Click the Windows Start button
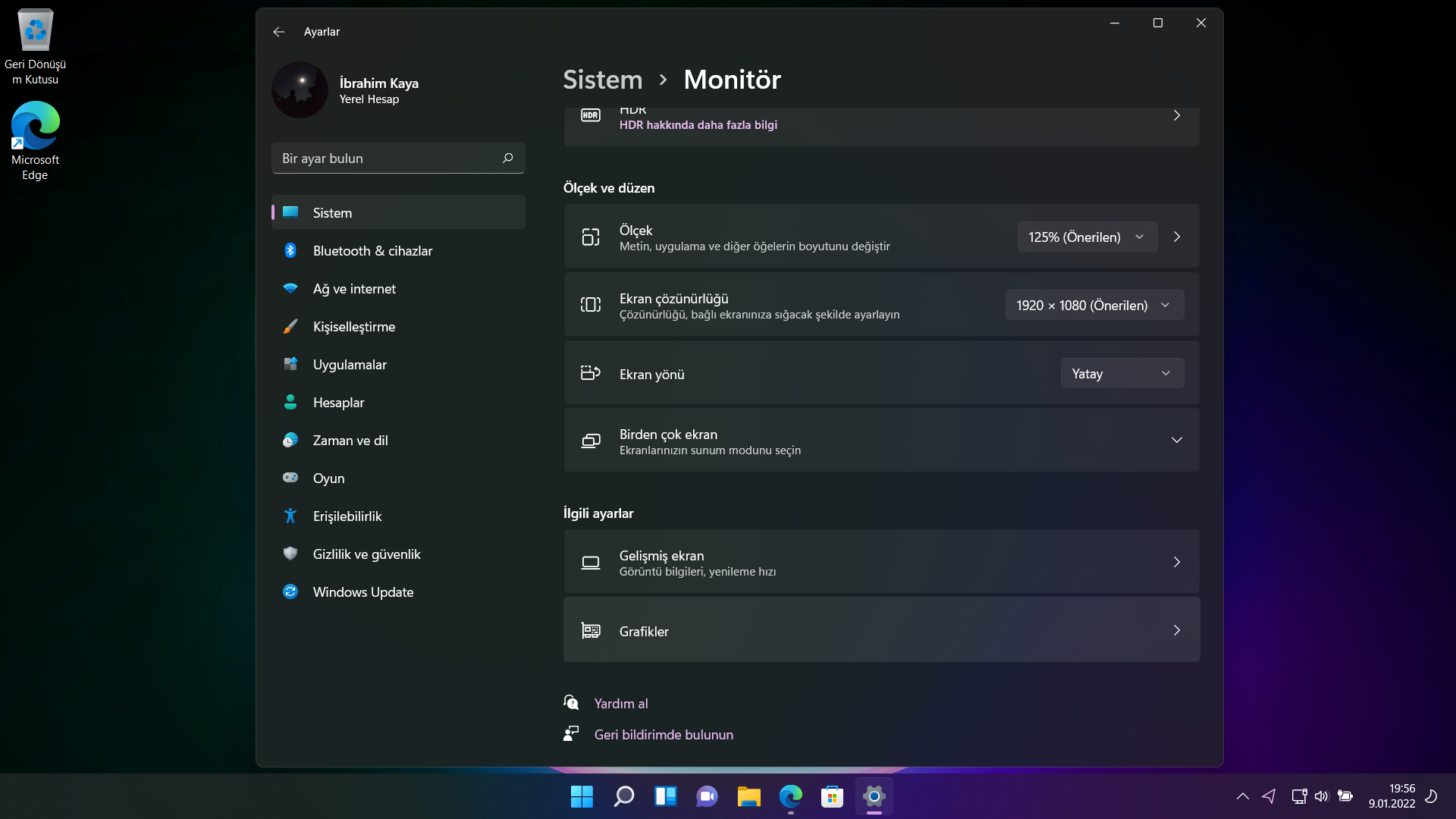The image size is (1456, 819). (582, 796)
